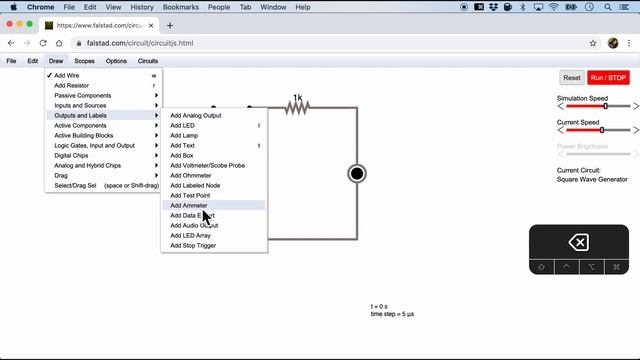This screenshot has height=360, width=640.
Task: Expand Active Building Blocks submenu
Action: click(103, 136)
